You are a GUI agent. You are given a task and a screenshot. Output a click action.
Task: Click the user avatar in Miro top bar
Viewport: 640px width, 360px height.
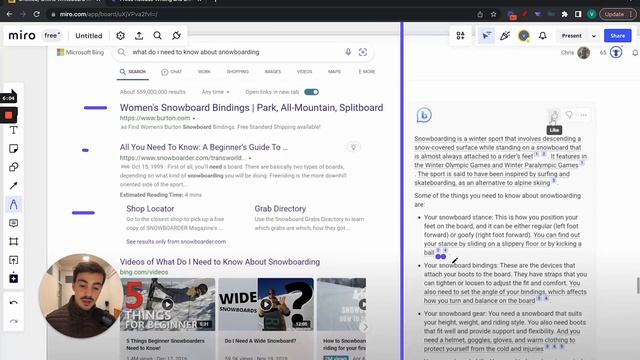point(524,36)
